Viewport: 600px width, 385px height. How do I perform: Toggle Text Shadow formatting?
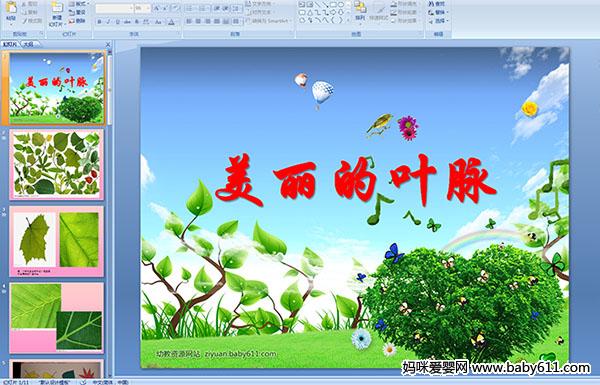click(137, 22)
